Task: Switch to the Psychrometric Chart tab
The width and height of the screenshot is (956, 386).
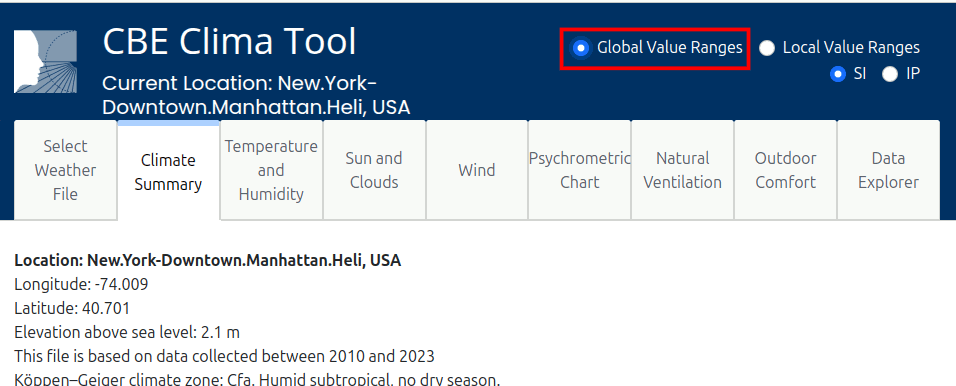Action: (580, 170)
